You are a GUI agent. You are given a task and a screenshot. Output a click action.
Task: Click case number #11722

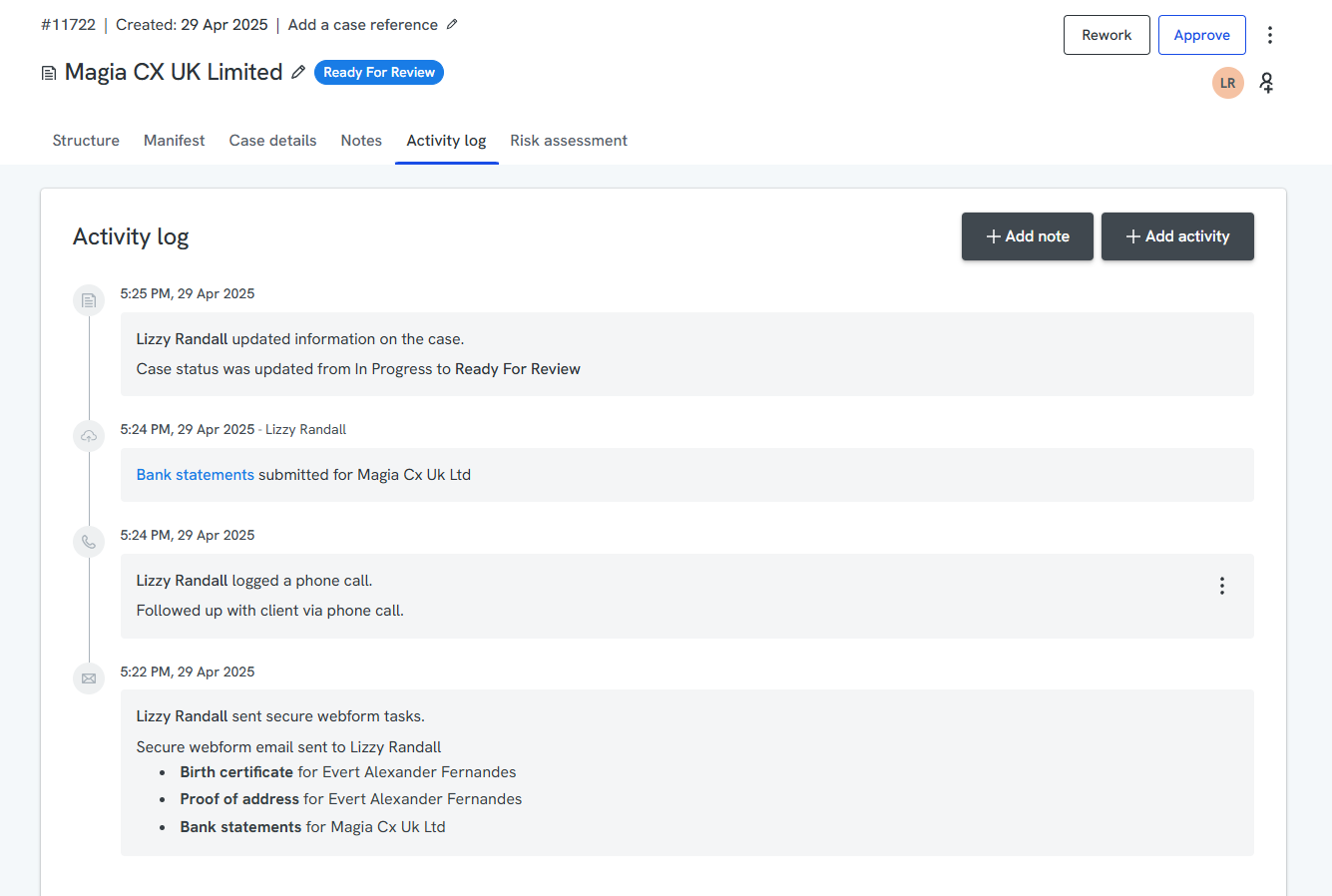click(69, 25)
